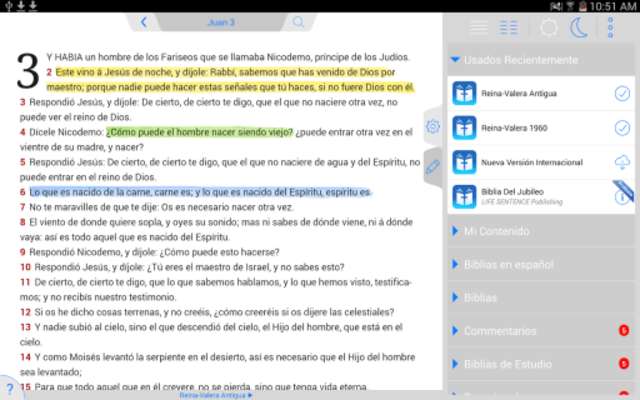
Task: Open the three-dot overflow menu
Action: pyautogui.click(x=611, y=27)
